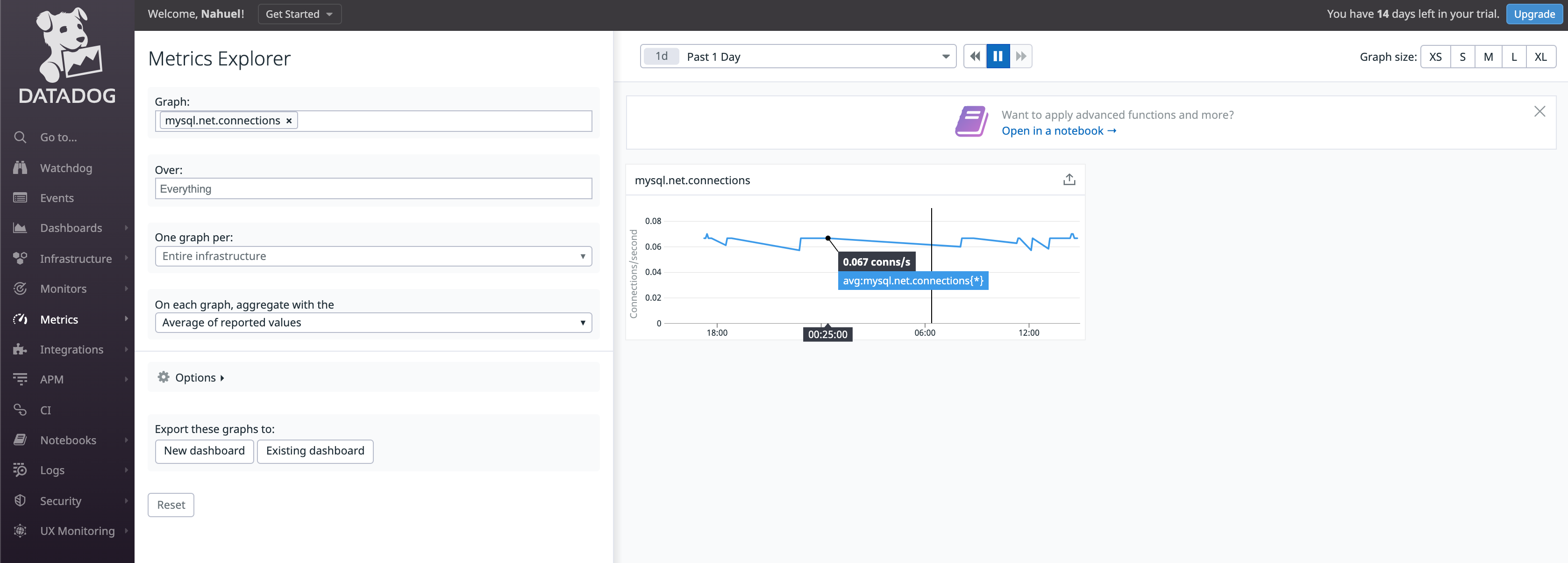This screenshot has width=1568, height=563.
Task: Click the Notebooks book icon
Action: 20,440
